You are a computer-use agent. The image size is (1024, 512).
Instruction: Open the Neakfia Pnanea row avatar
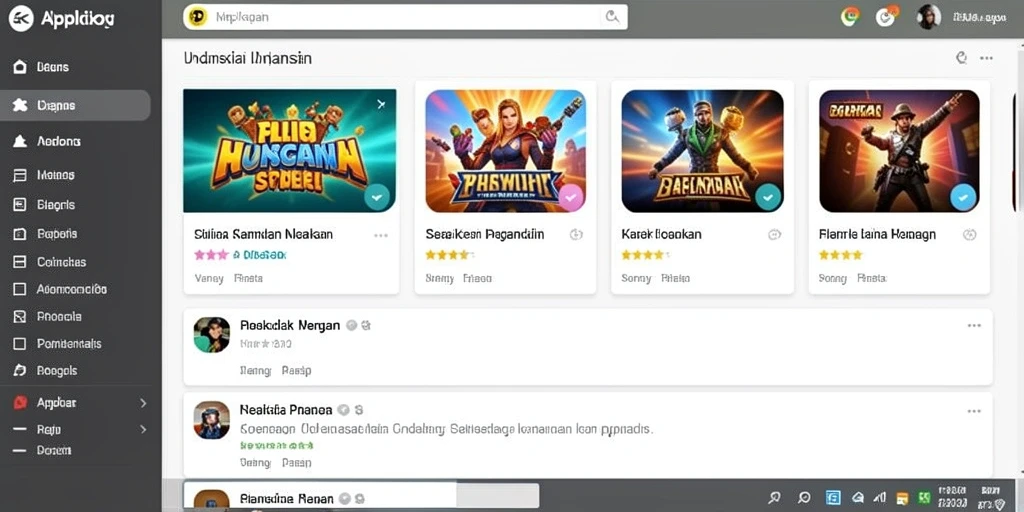tap(212, 420)
